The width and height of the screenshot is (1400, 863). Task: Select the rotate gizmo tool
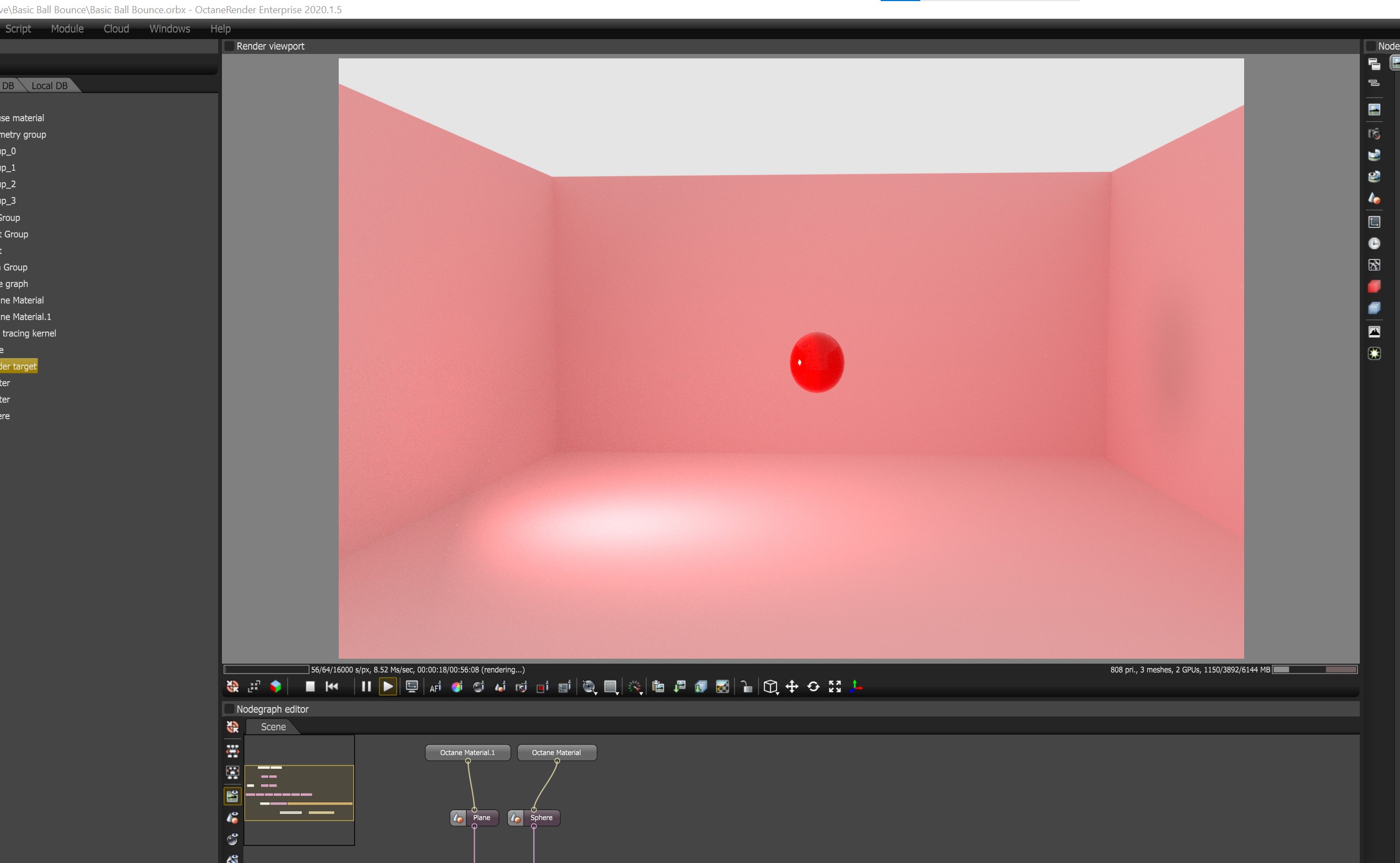813,687
